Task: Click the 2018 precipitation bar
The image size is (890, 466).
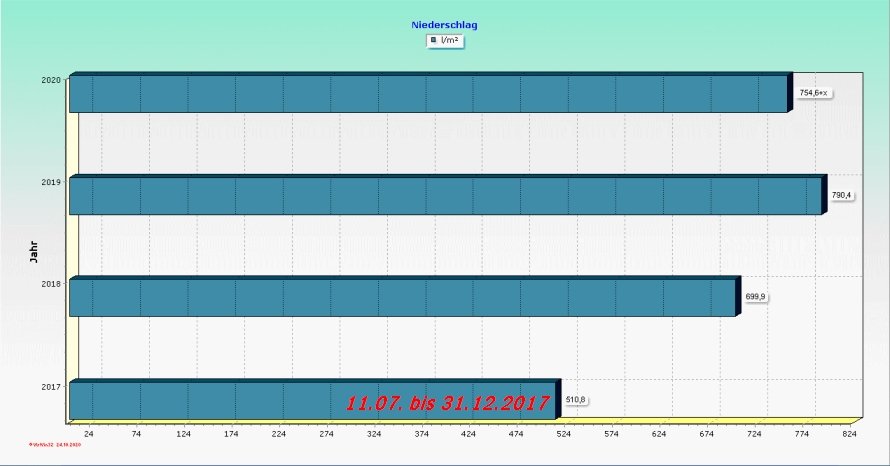Action: (402, 298)
